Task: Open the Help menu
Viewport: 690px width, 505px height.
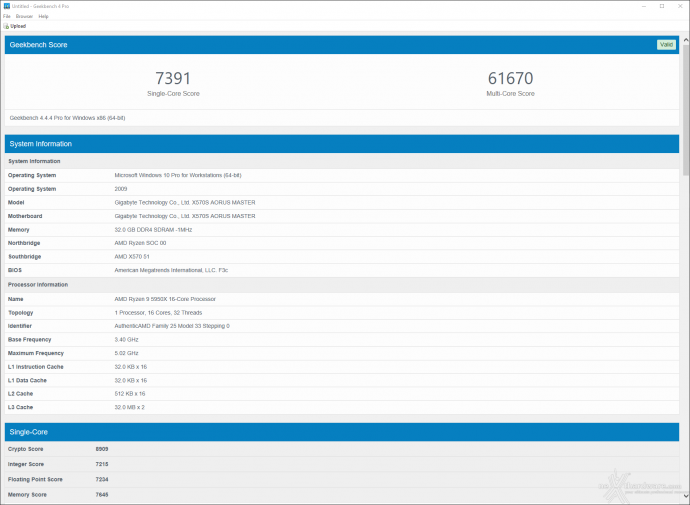Action: [43, 16]
